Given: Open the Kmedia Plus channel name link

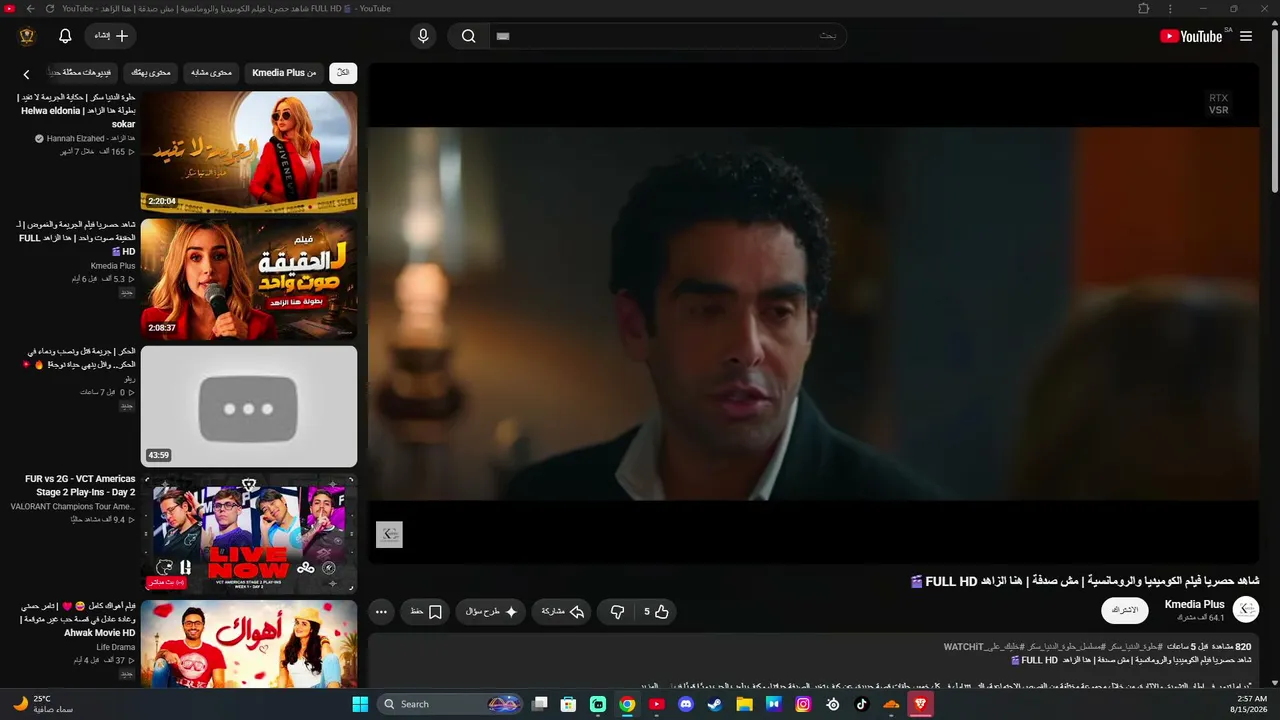Looking at the screenshot, I should tap(1195, 604).
